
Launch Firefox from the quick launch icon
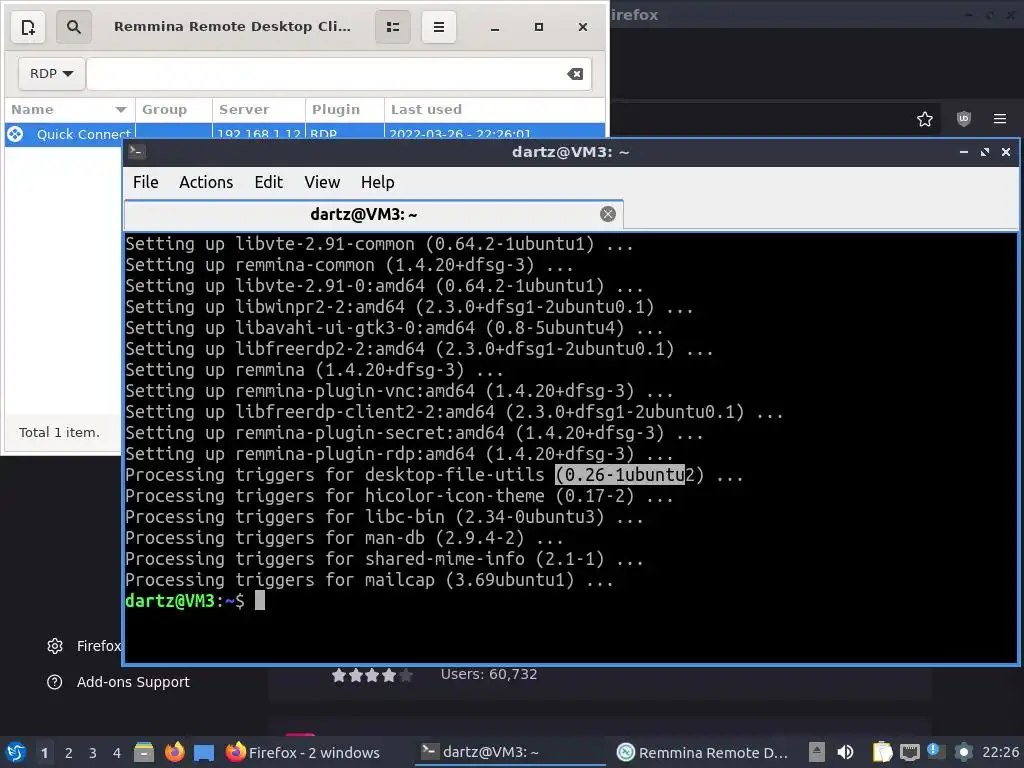tap(174, 752)
